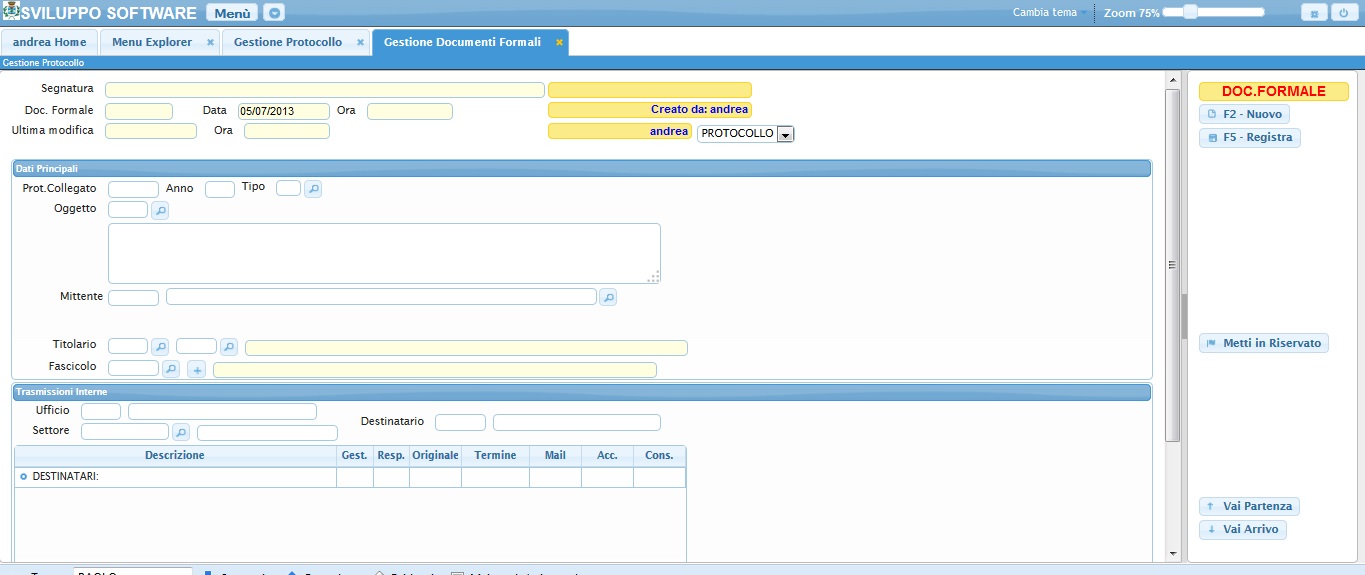Add a new Fascicolo with plus icon
This screenshot has height=575, width=1365.
196,370
